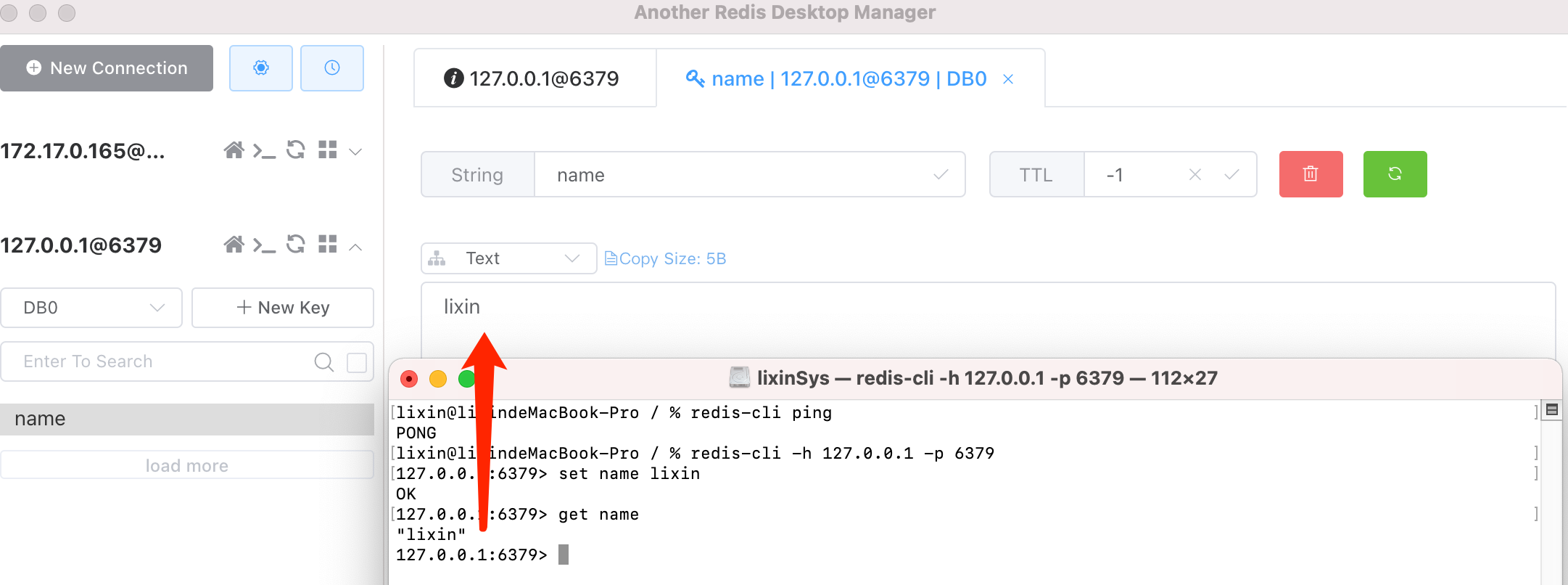Viewport: 1568px width, 585px height.
Task: Click the terminal title bar proxy icon
Action: tap(739, 377)
